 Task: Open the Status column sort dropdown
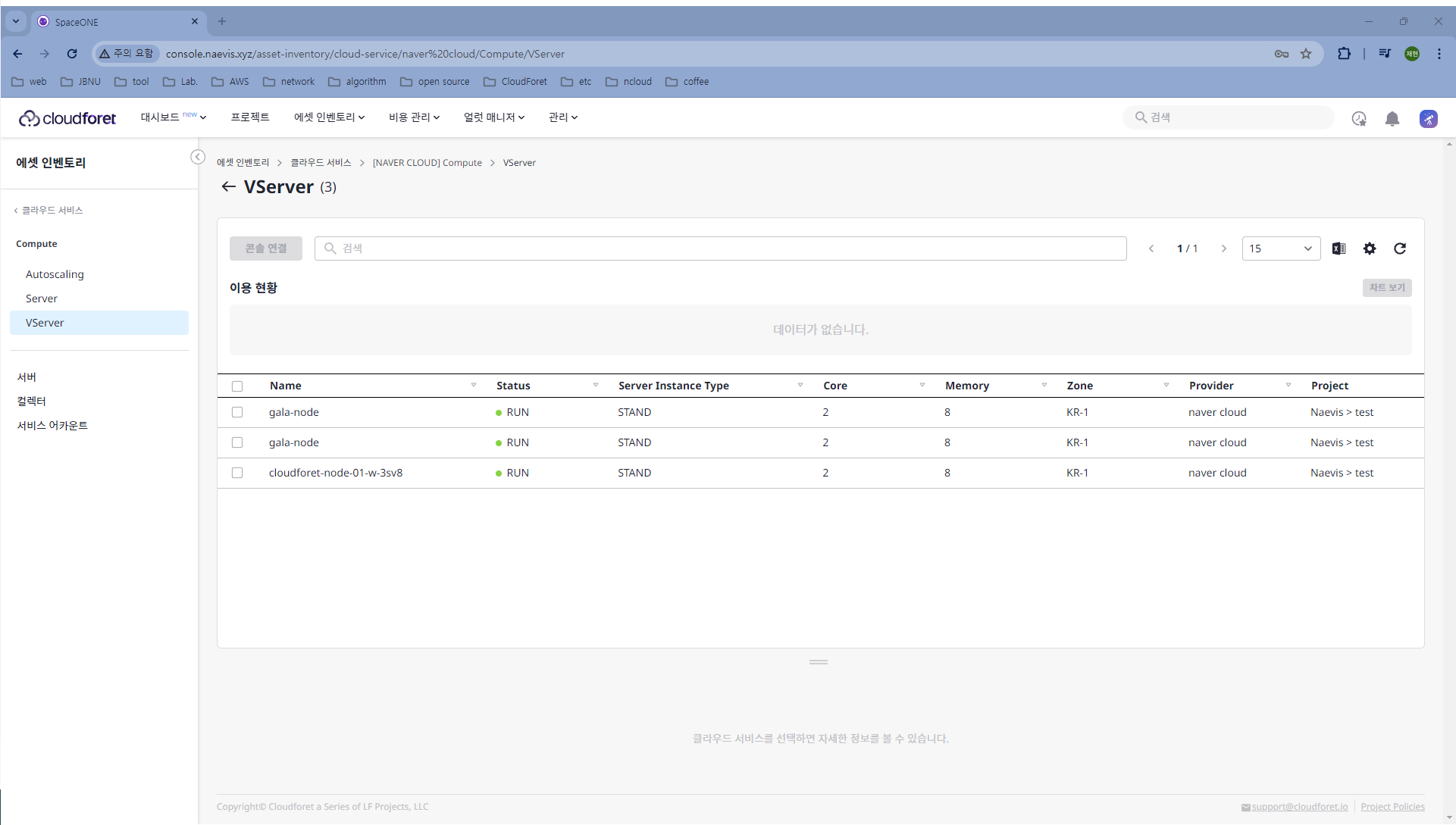596,386
